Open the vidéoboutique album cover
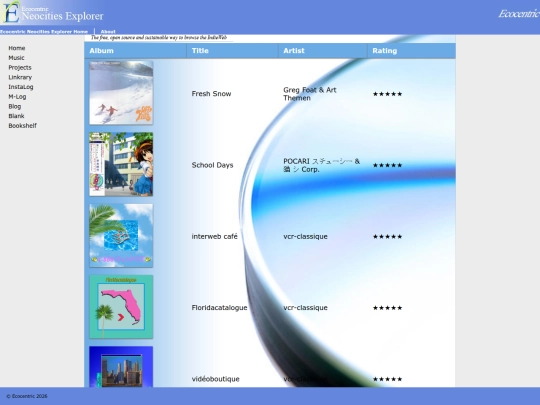 click(x=121, y=366)
